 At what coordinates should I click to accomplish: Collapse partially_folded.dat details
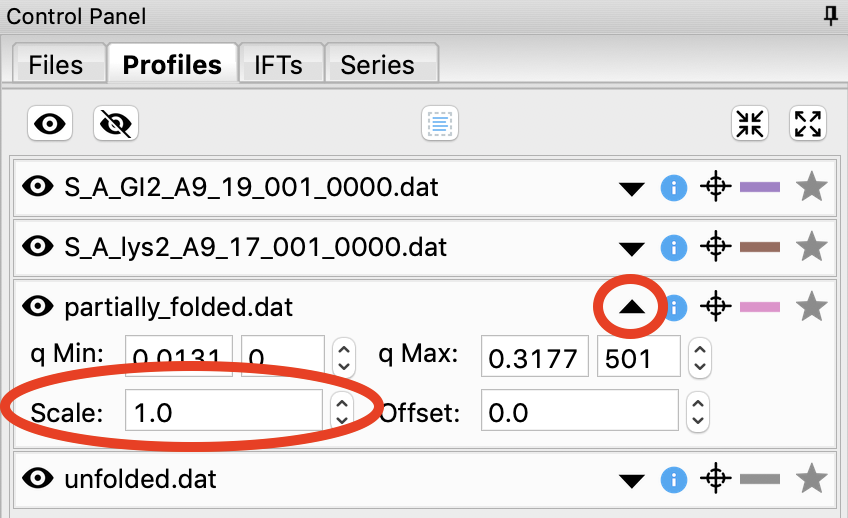pyautogui.click(x=631, y=308)
